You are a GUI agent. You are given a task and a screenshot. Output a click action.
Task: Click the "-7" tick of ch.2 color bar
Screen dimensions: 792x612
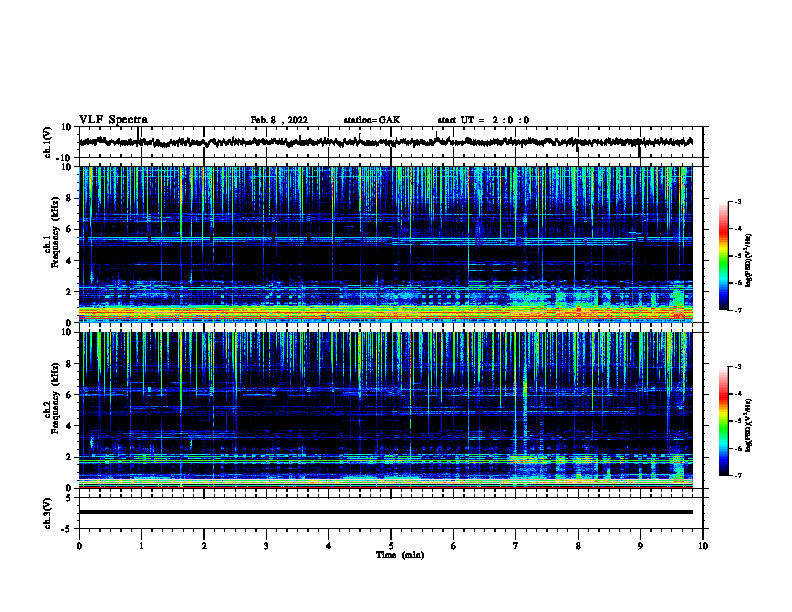coord(738,475)
